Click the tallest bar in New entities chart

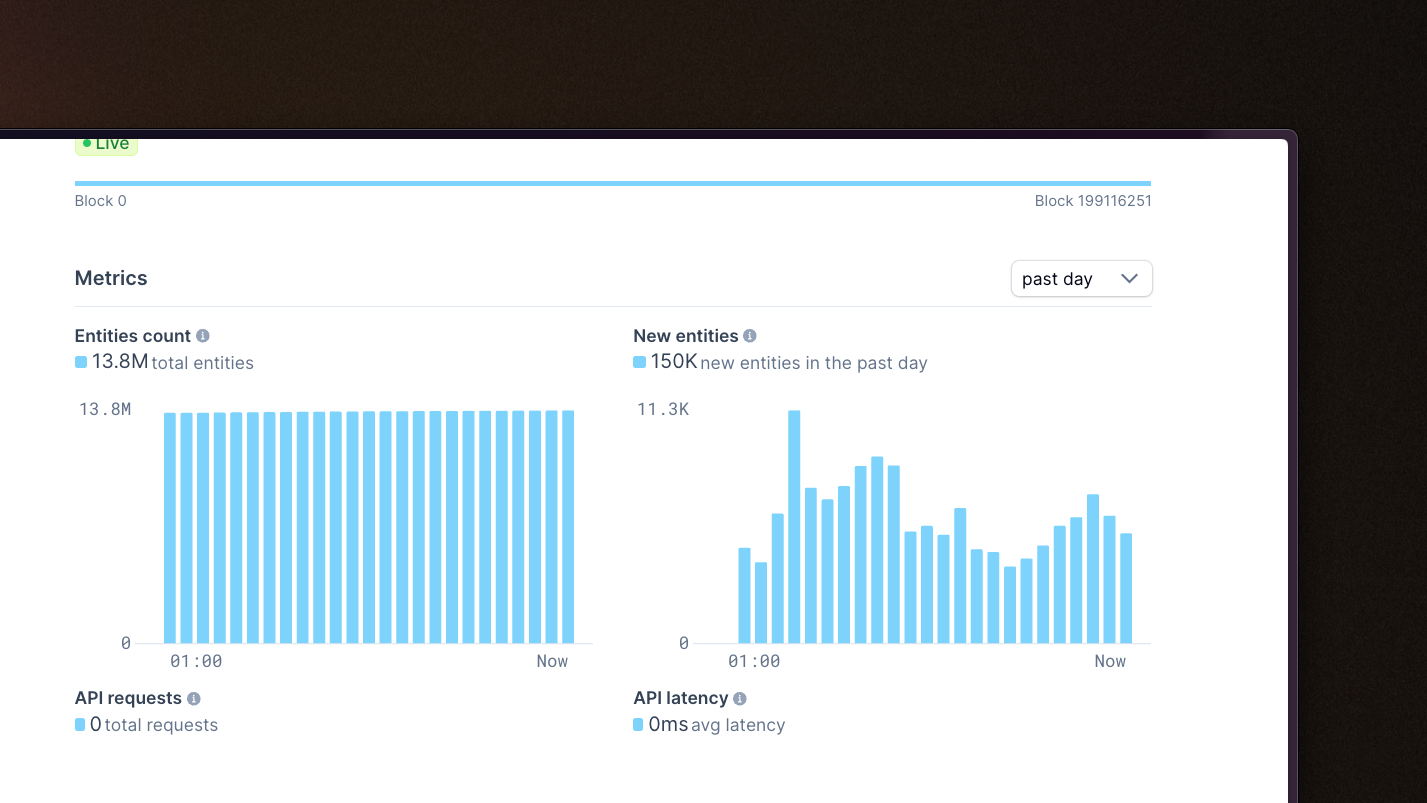coord(794,527)
